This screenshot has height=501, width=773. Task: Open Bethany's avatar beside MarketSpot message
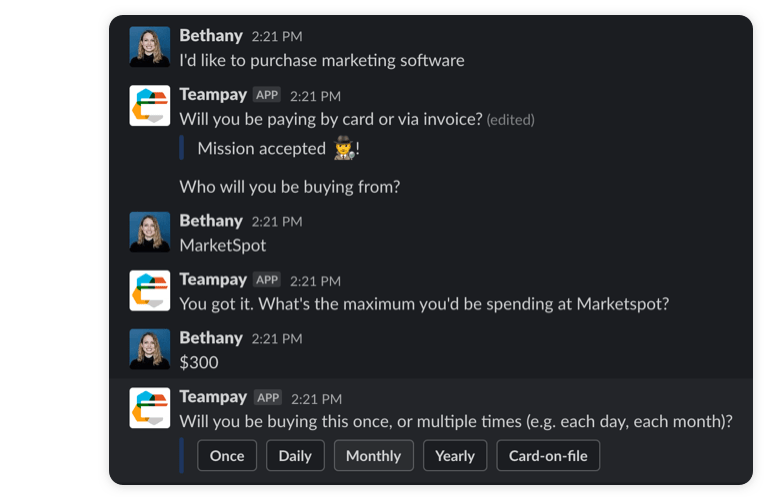tap(150, 232)
